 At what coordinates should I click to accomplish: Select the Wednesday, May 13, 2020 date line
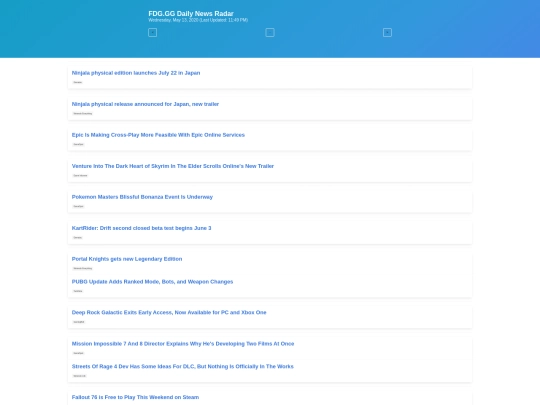coord(198,20)
